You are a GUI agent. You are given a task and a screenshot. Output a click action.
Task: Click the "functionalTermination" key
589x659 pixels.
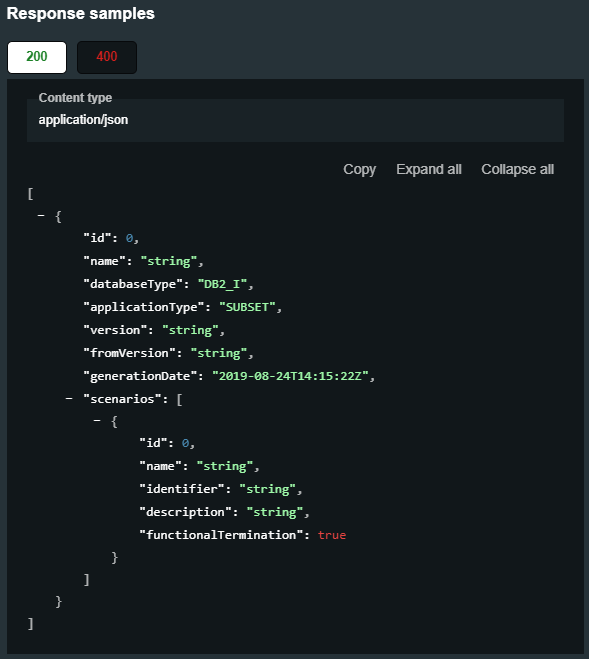pyautogui.click(x=221, y=535)
